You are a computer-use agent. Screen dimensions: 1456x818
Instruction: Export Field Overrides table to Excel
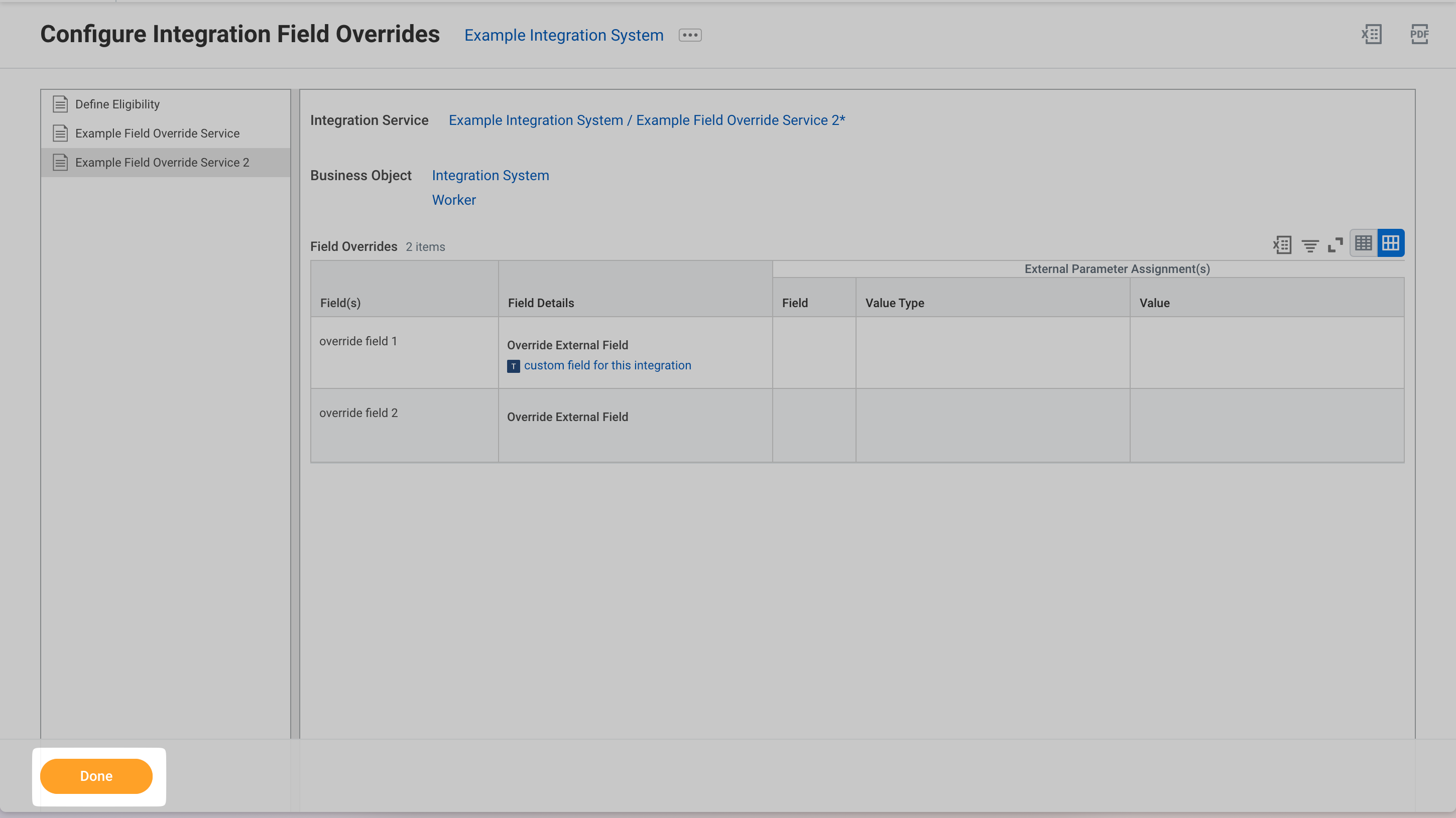pos(1282,244)
